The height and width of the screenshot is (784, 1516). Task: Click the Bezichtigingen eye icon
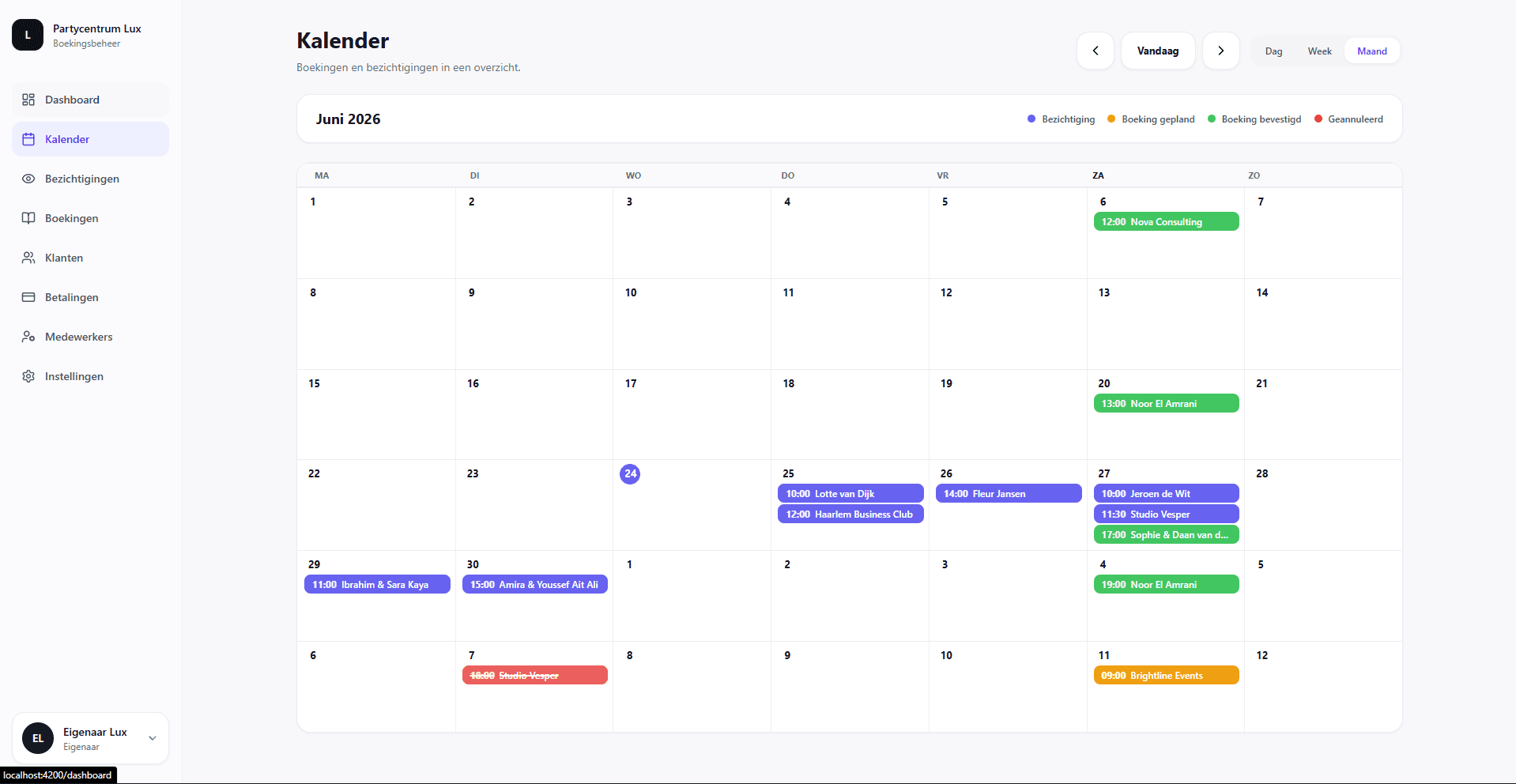pos(28,179)
